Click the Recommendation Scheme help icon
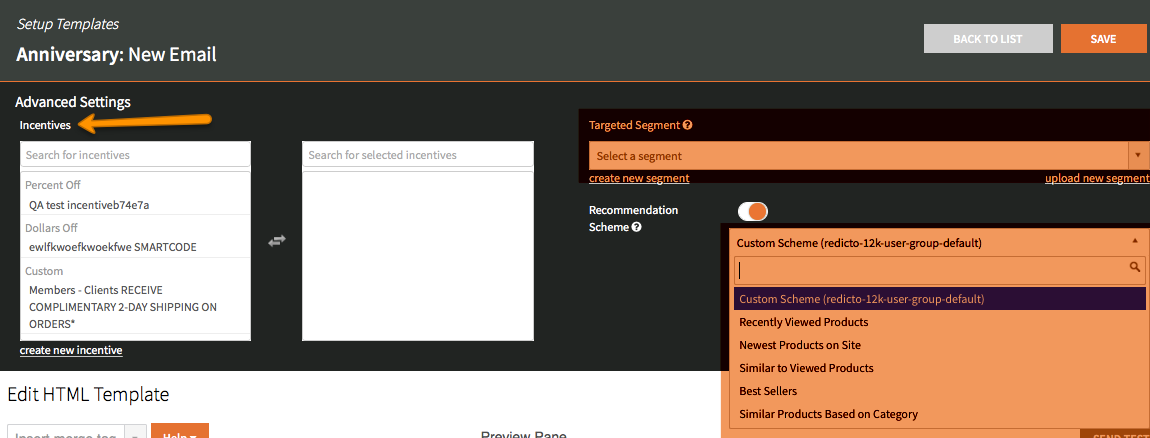 [637, 227]
